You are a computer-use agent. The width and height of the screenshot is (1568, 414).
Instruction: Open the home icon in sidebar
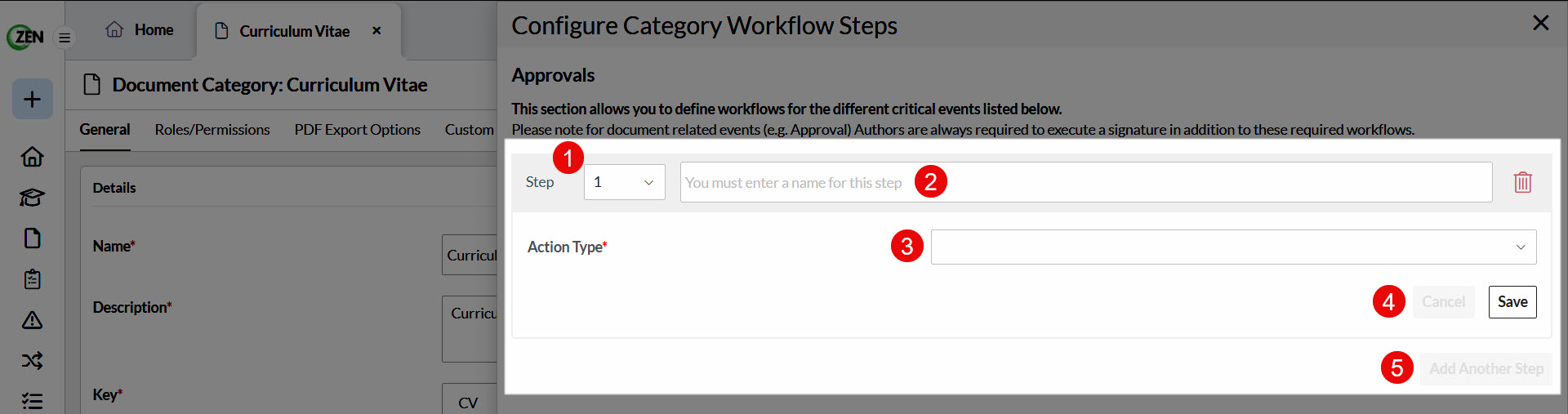pos(33,157)
